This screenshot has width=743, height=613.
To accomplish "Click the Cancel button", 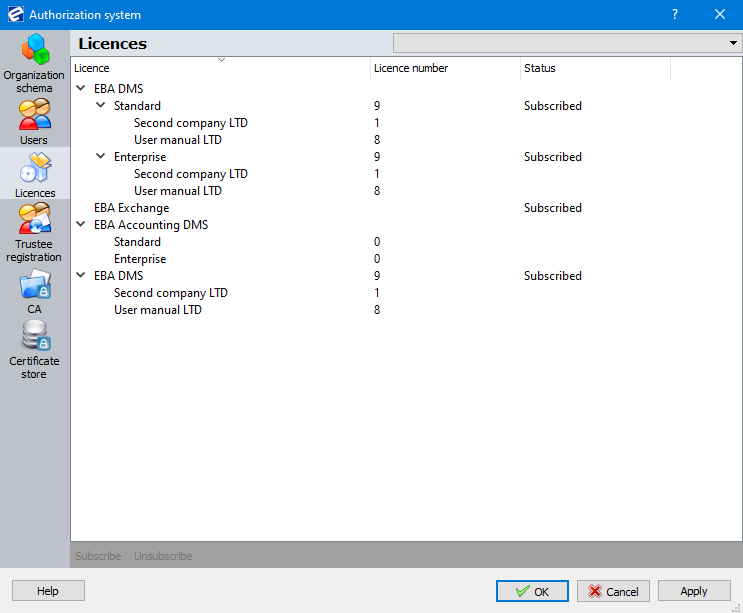I will tap(613, 591).
